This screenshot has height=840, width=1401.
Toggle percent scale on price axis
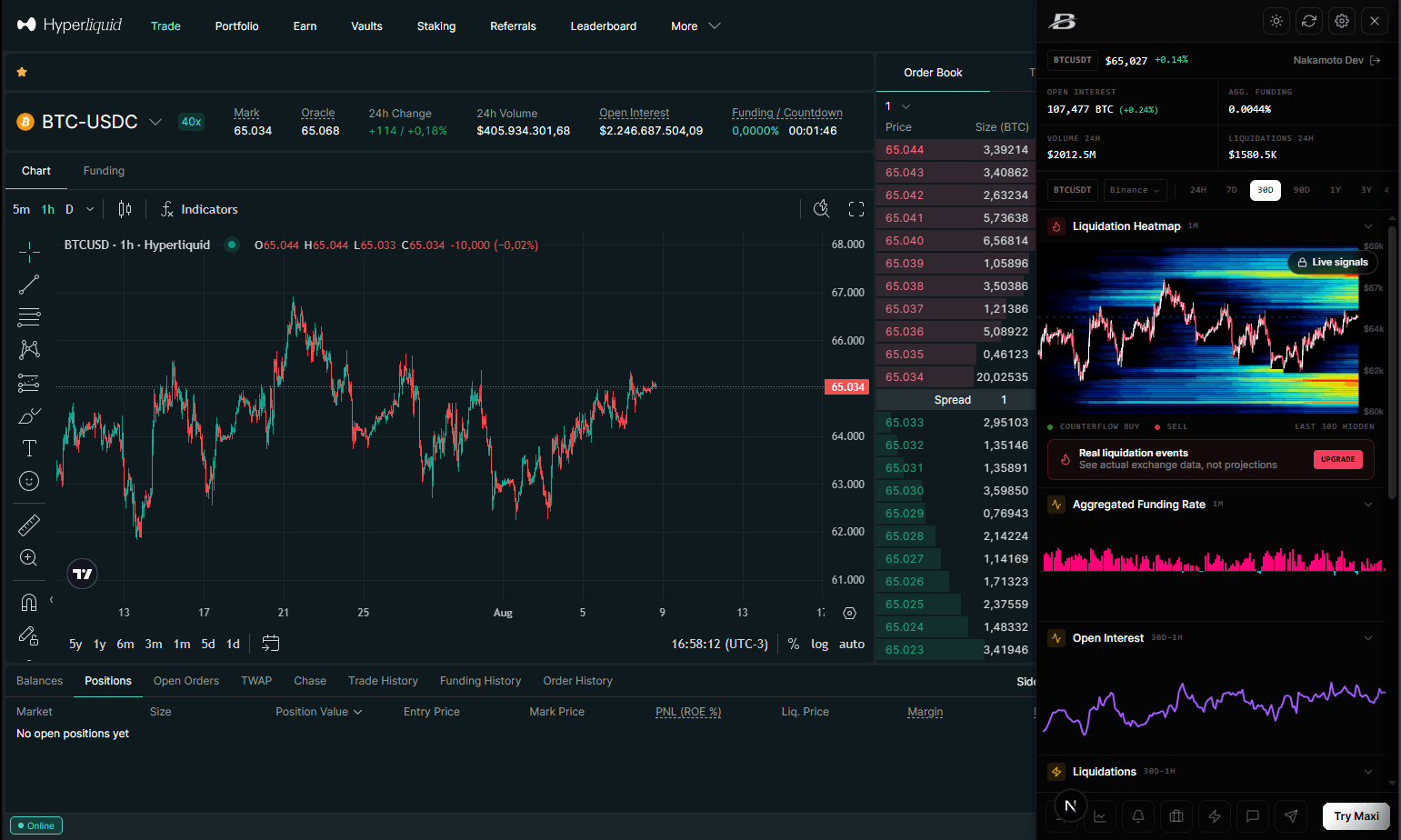(x=794, y=644)
